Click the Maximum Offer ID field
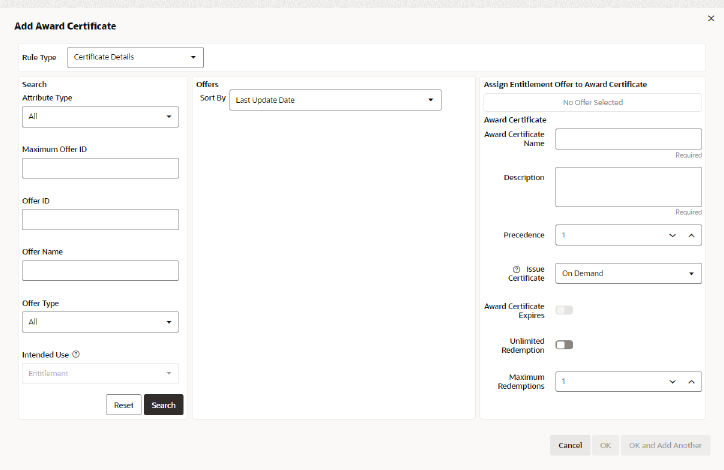This screenshot has width=724, height=470. tap(100, 169)
